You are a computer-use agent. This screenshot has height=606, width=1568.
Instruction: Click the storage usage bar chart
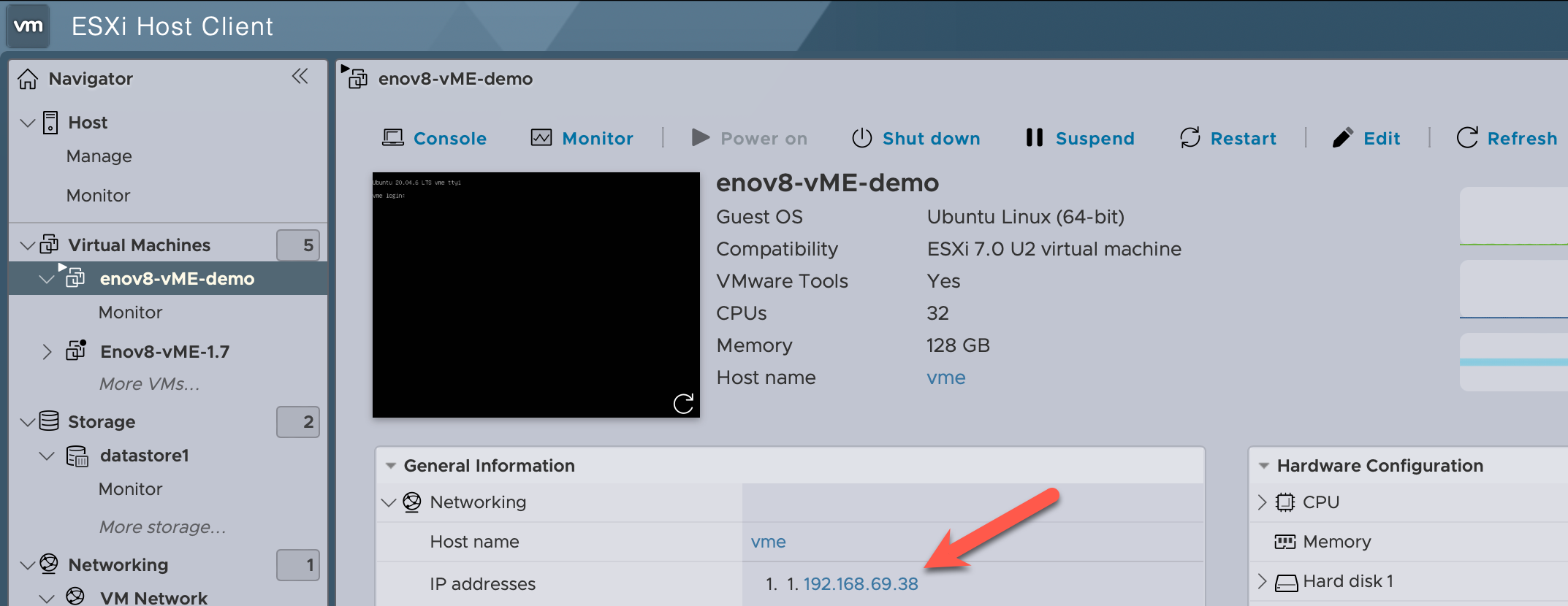(x=1514, y=362)
